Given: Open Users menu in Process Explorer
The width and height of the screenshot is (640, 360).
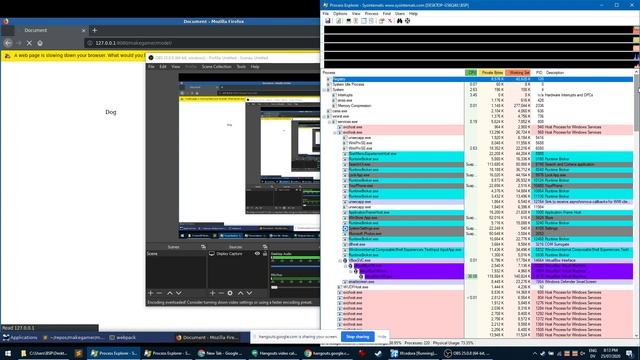Looking at the screenshot, I should point(400,13).
